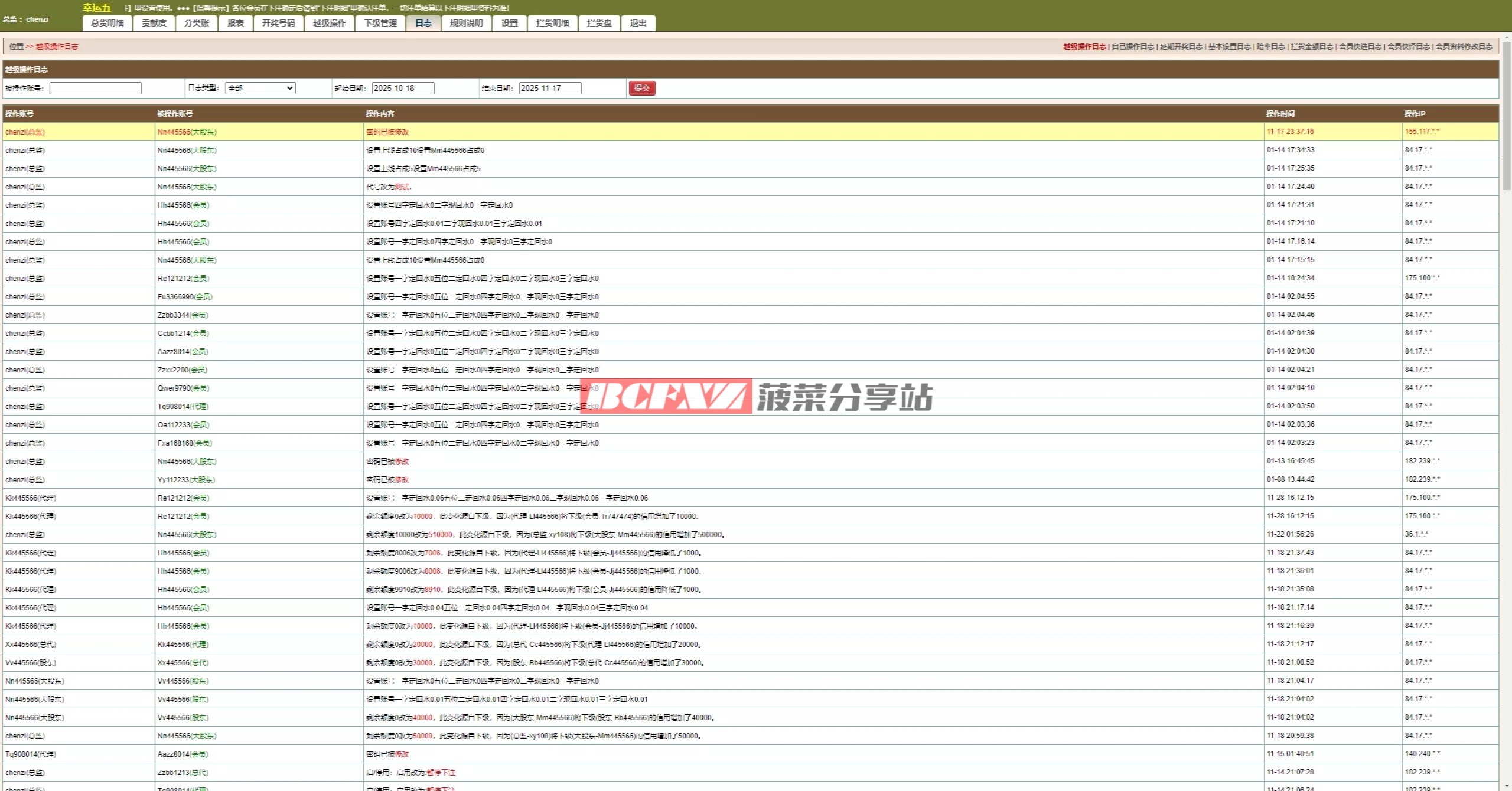Open the 规则说明 tab
Viewport: 1512px width, 791px height.
(466, 23)
